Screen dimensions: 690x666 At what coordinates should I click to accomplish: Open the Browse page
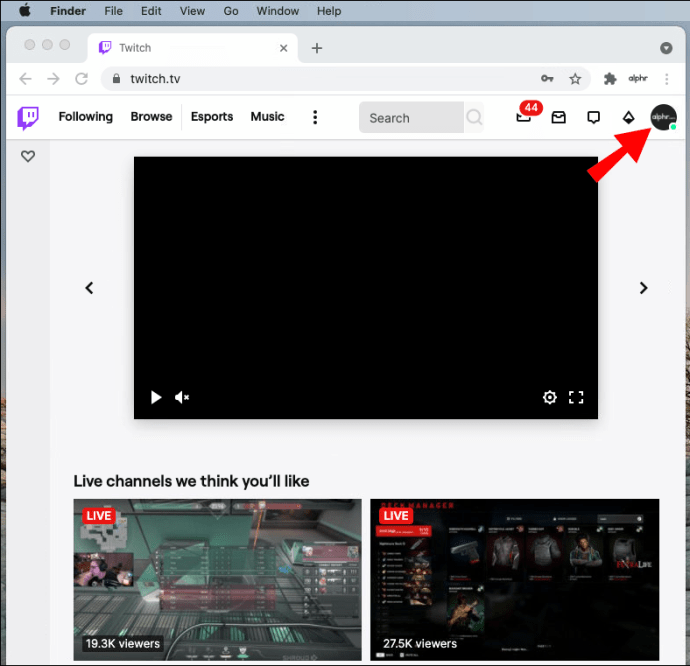click(x=151, y=117)
